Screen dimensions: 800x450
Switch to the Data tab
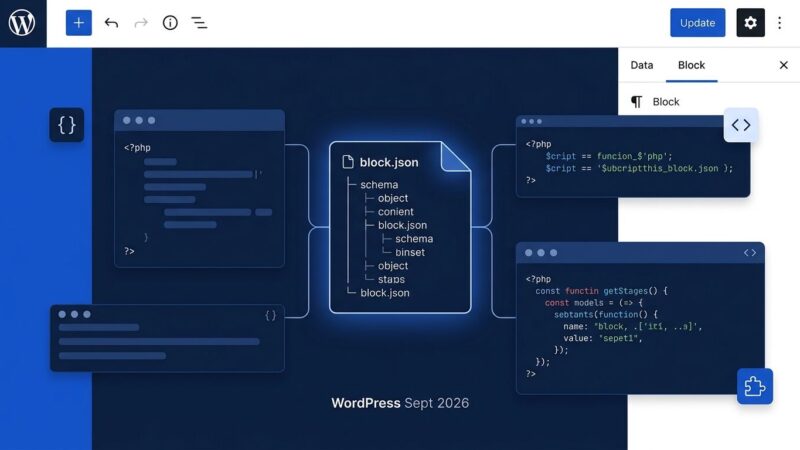pyautogui.click(x=642, y=65)
